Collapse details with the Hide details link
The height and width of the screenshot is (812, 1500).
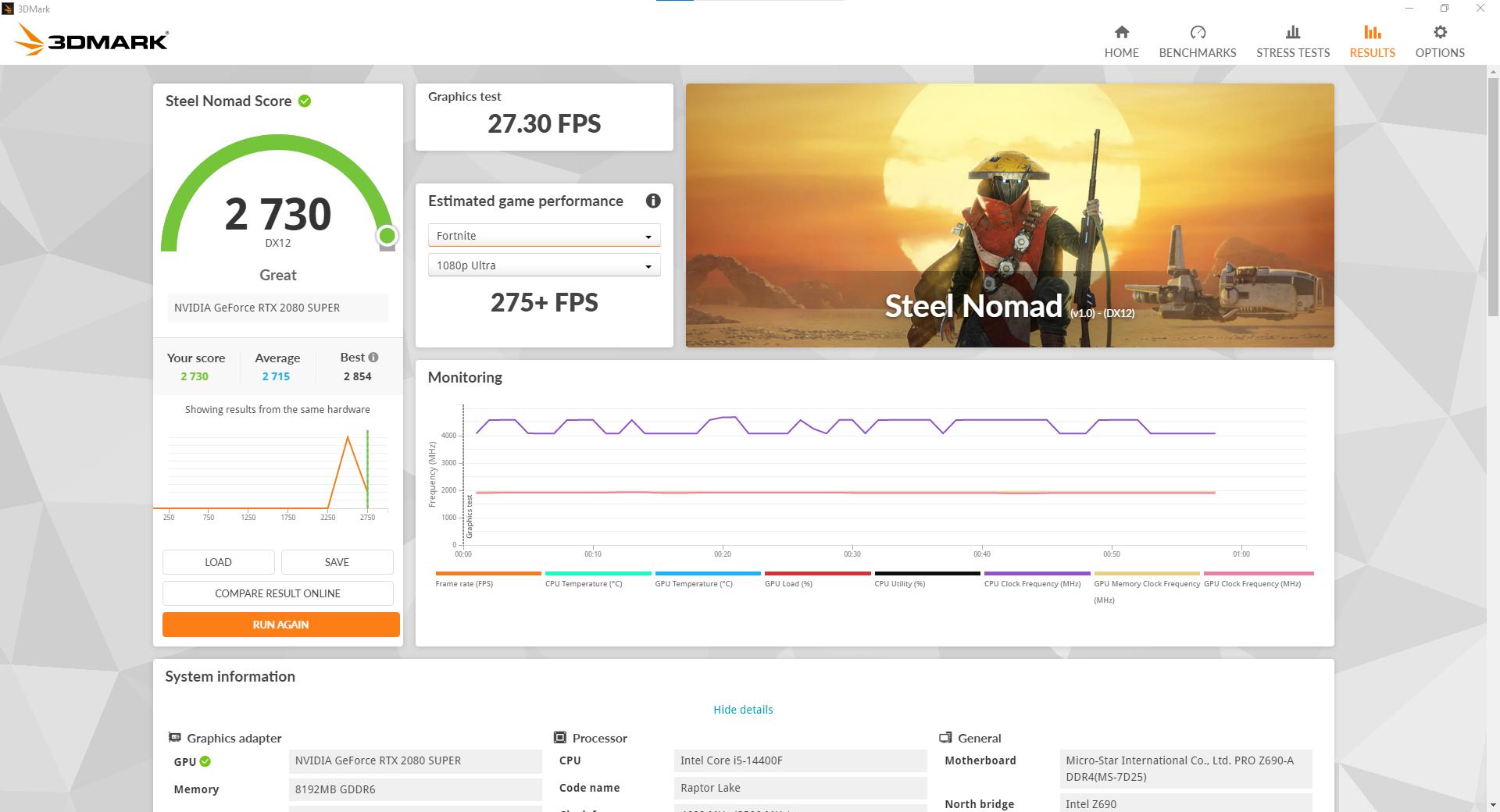[742, 709]
